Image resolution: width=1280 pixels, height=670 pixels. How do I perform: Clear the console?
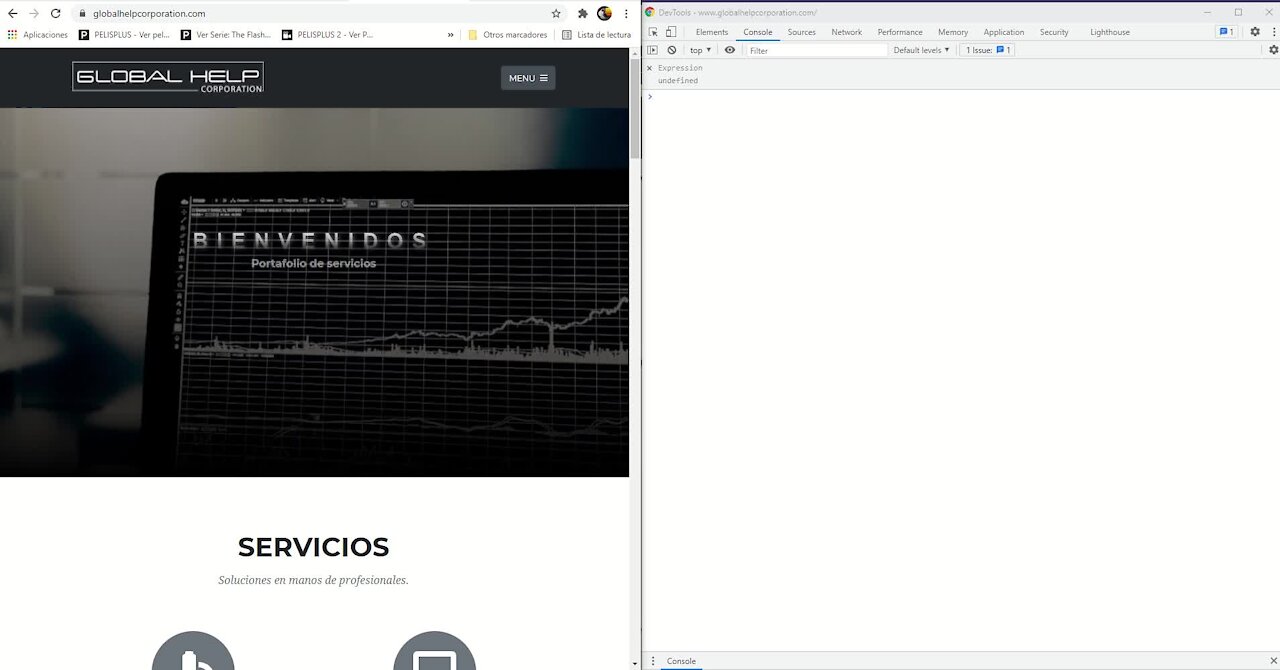coord(672,50)
